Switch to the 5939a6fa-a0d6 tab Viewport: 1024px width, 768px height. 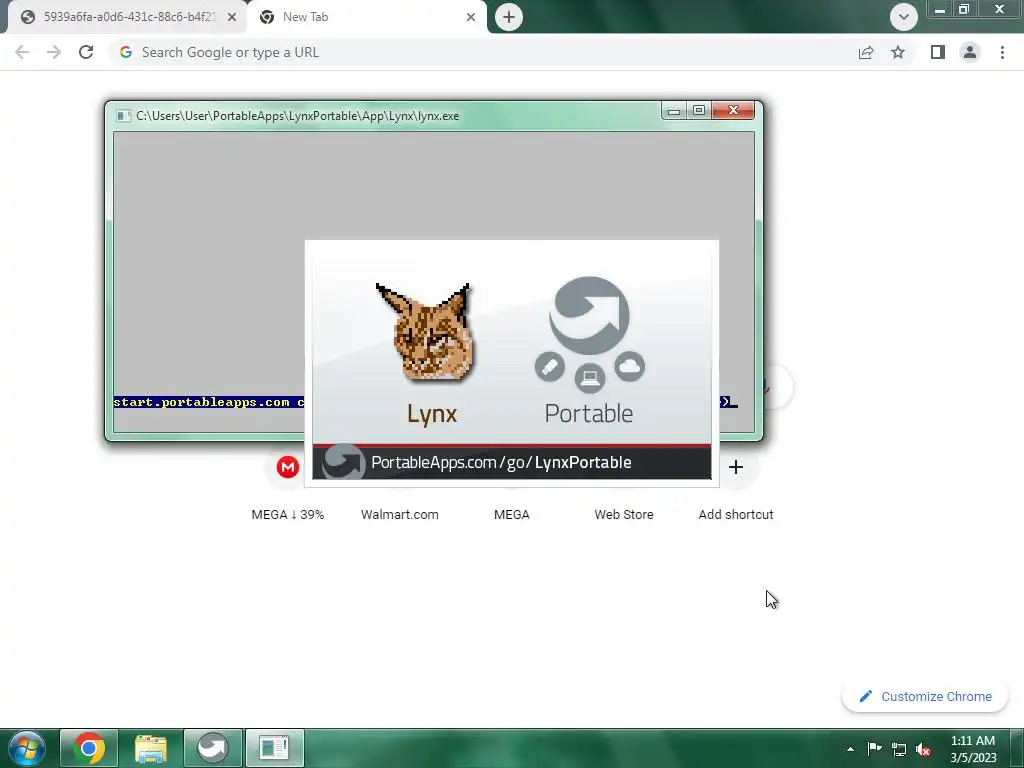pyautogui.click(x=128, y=17)
